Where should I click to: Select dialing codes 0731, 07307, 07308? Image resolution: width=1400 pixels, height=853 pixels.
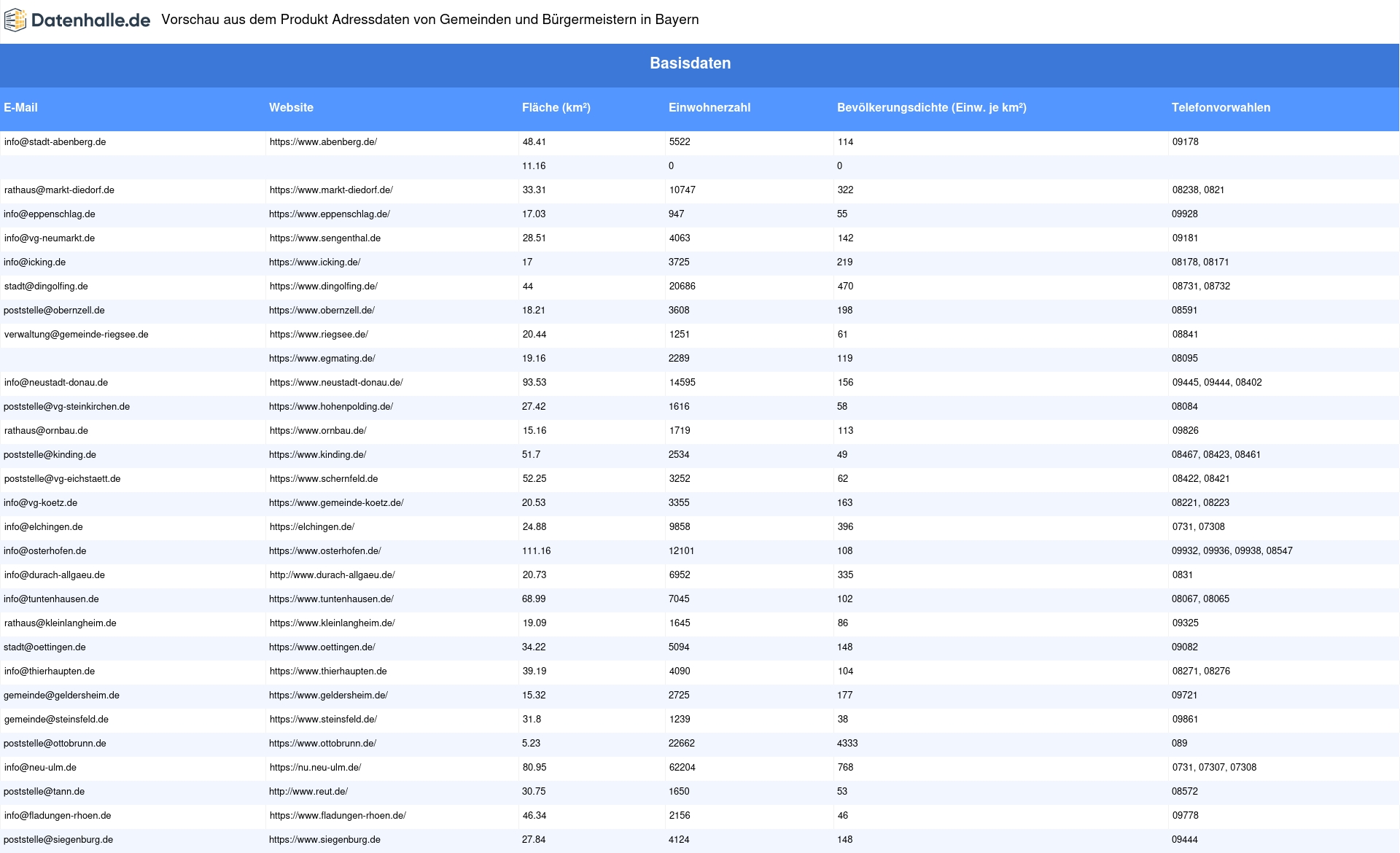[x=1215, y=768]
